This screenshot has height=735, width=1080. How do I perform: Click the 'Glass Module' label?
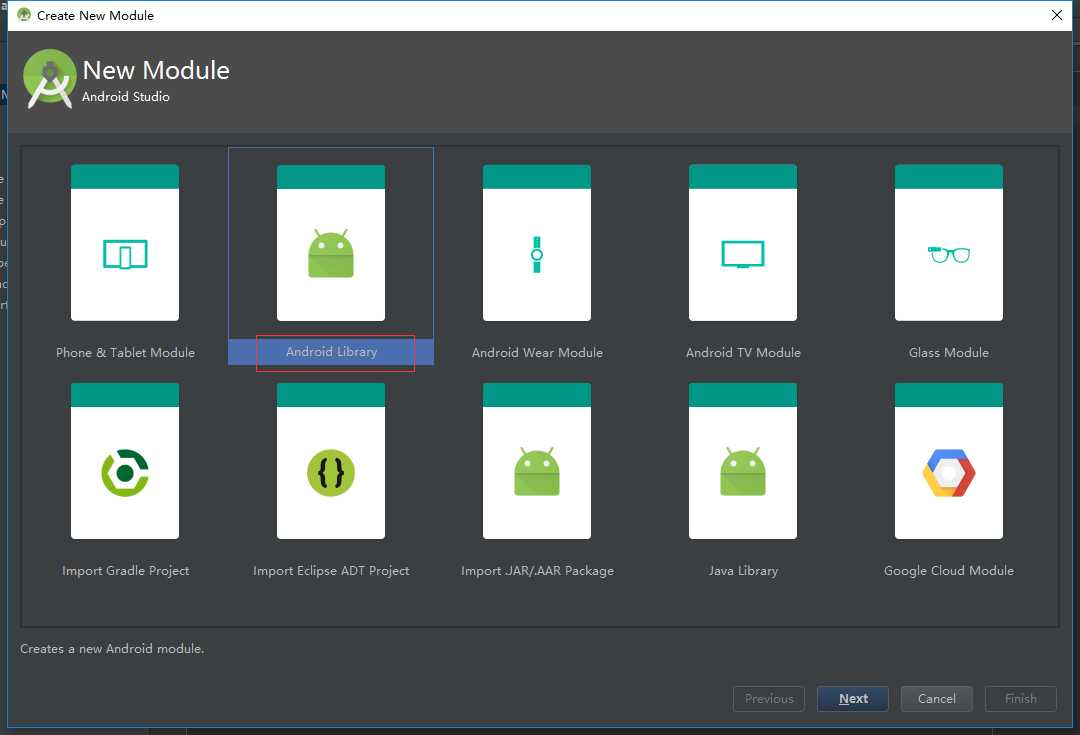(x=948, y=353)
